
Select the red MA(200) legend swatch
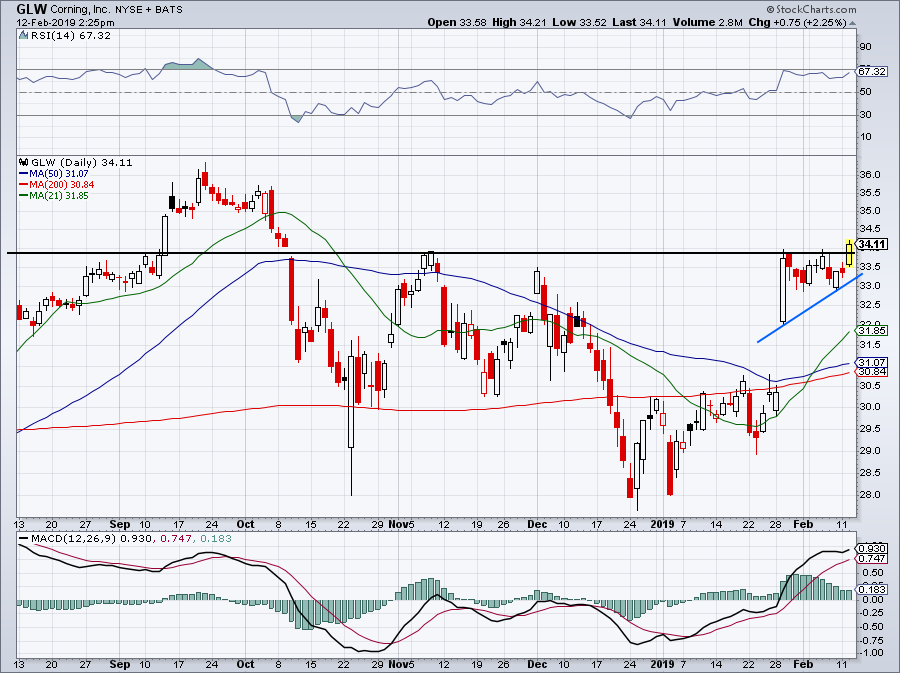pyautogui.click(x=24, y=185)
